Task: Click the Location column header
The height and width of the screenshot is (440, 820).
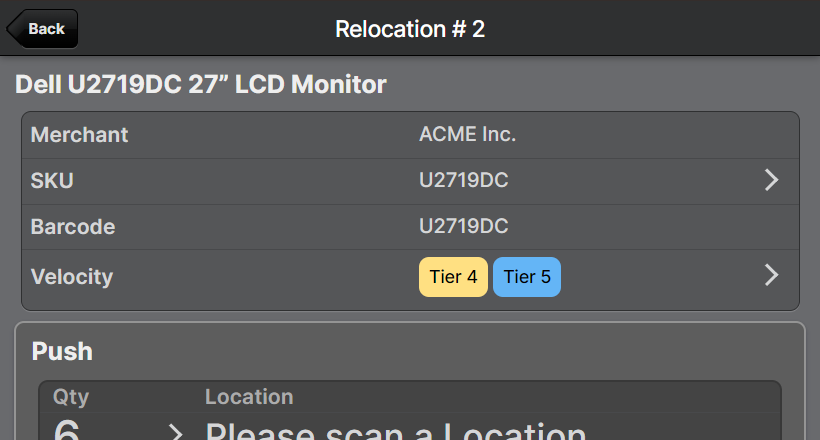Action: pyautogui.click(x=249, y=397)
